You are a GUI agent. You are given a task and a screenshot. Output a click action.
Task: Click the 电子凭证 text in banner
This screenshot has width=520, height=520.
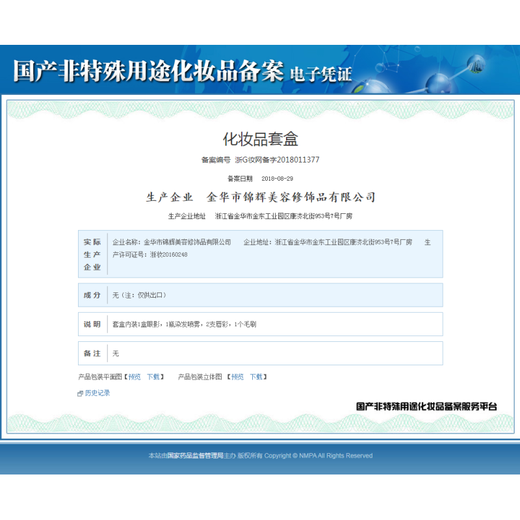[321, 74]
